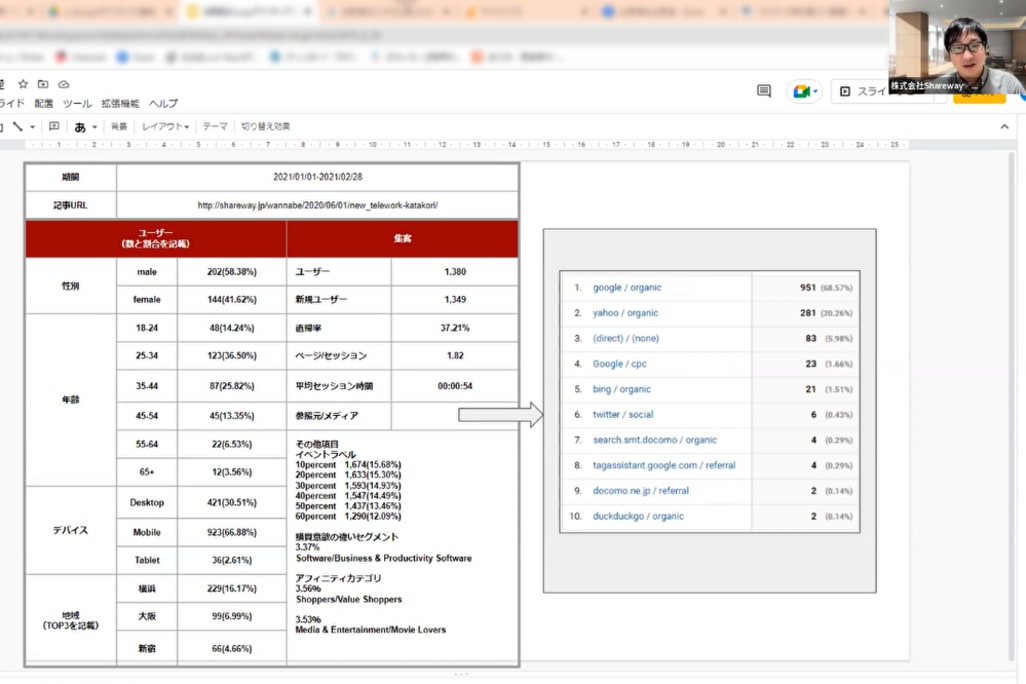Add a comment using toolbar icon
1026x684 pixels.
pyautogui.click(x=54, y=127)
